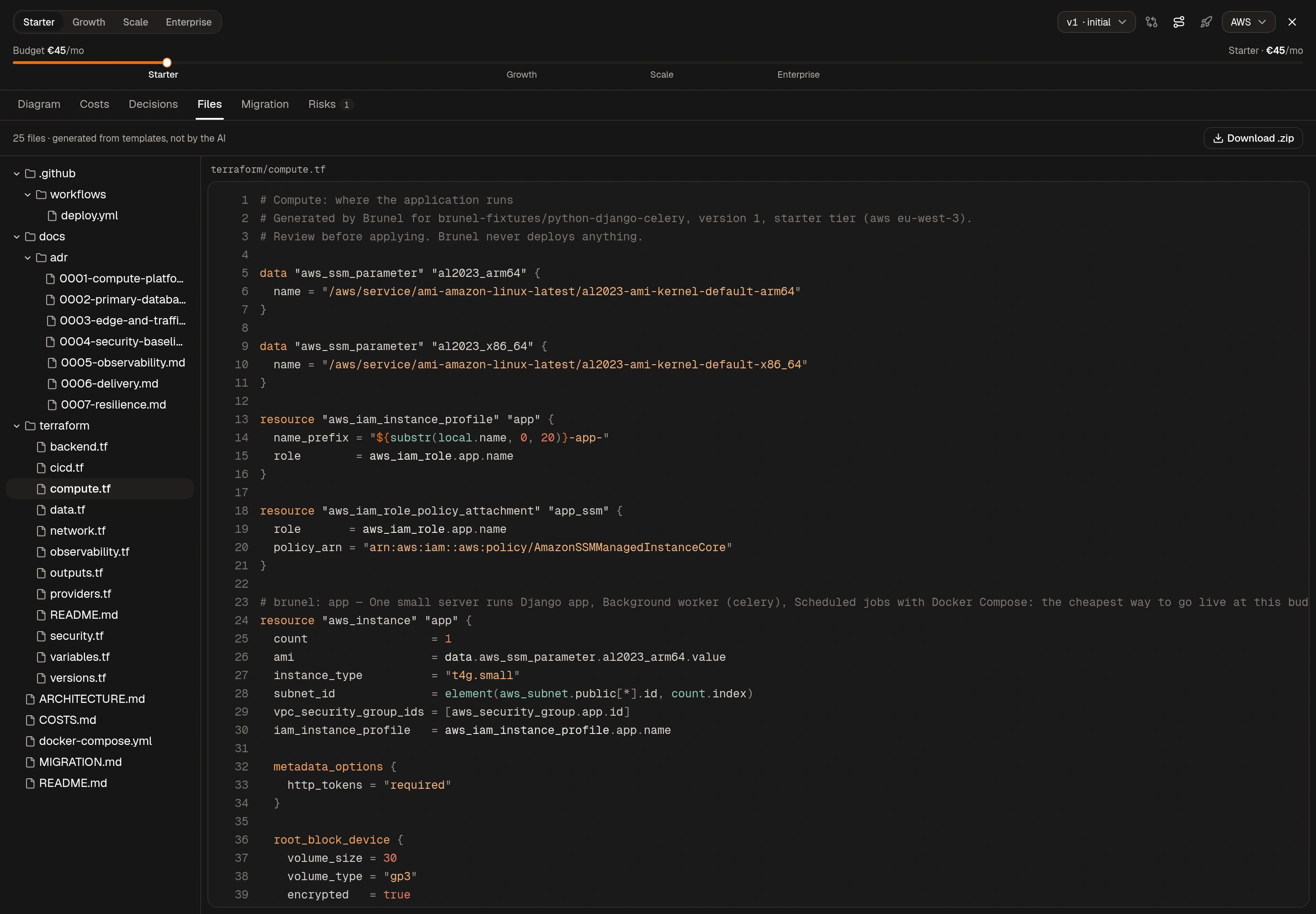Open COSTS.md file
The width and height of the screenshot is (1316, 914).
pyautogui.click(x=100, y=720)
